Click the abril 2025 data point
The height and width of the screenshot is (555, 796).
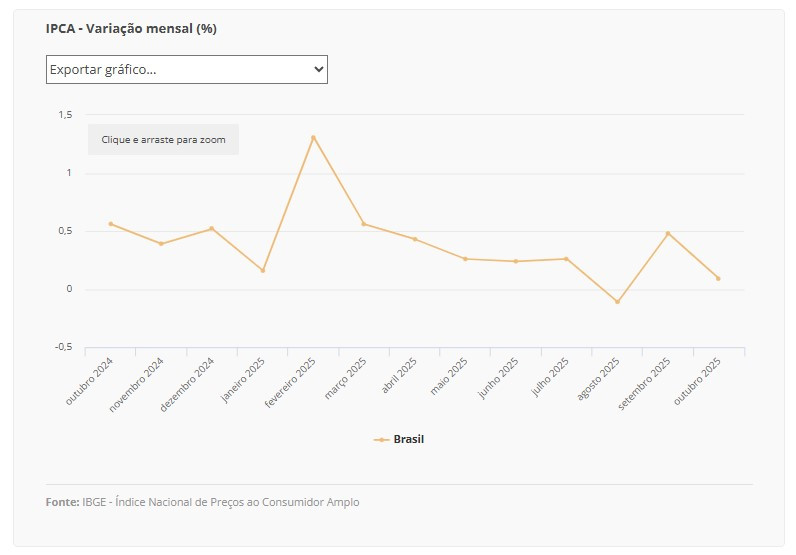[x=415, y=239]
